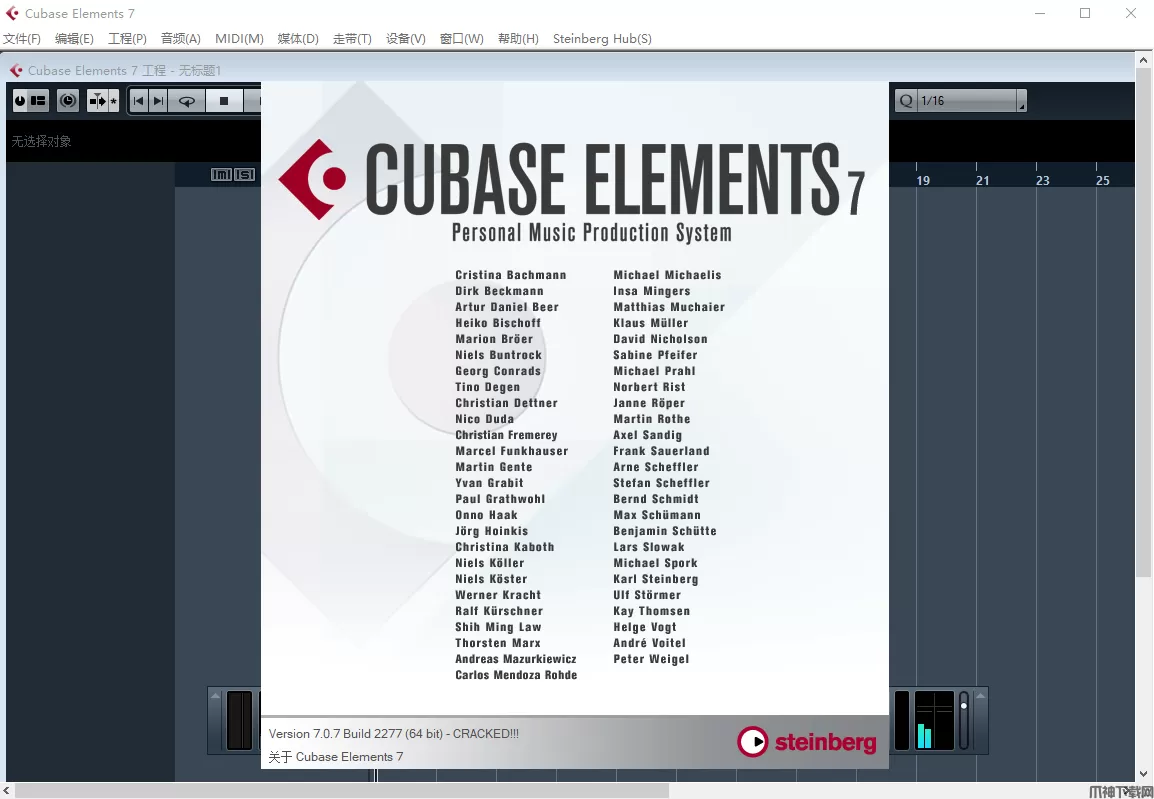Click the vertical scrollbar down arrow

(1144, 774)
